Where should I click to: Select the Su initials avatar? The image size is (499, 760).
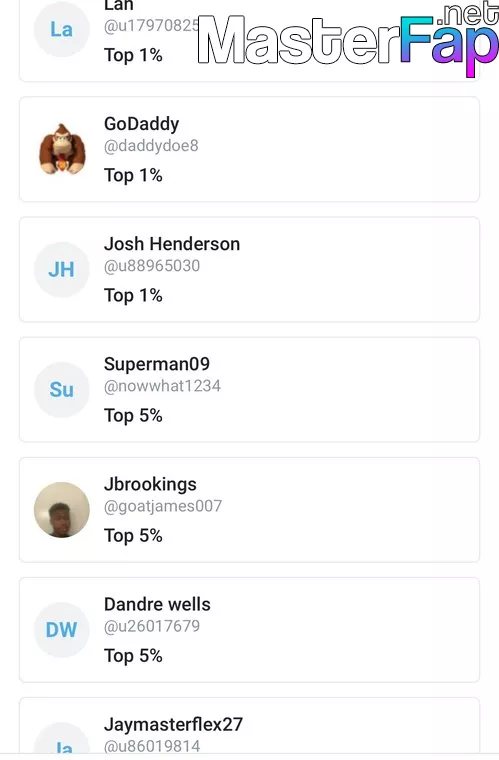62,390
